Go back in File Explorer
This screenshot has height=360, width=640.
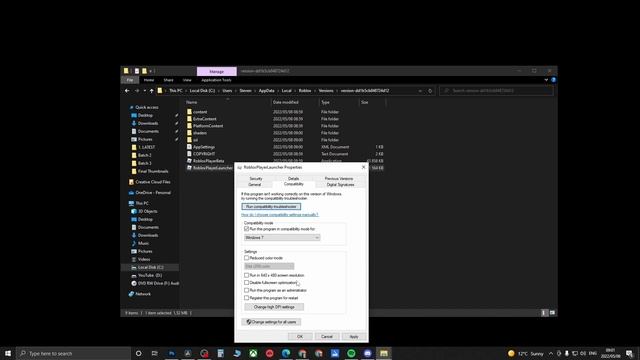coord(127,91)
